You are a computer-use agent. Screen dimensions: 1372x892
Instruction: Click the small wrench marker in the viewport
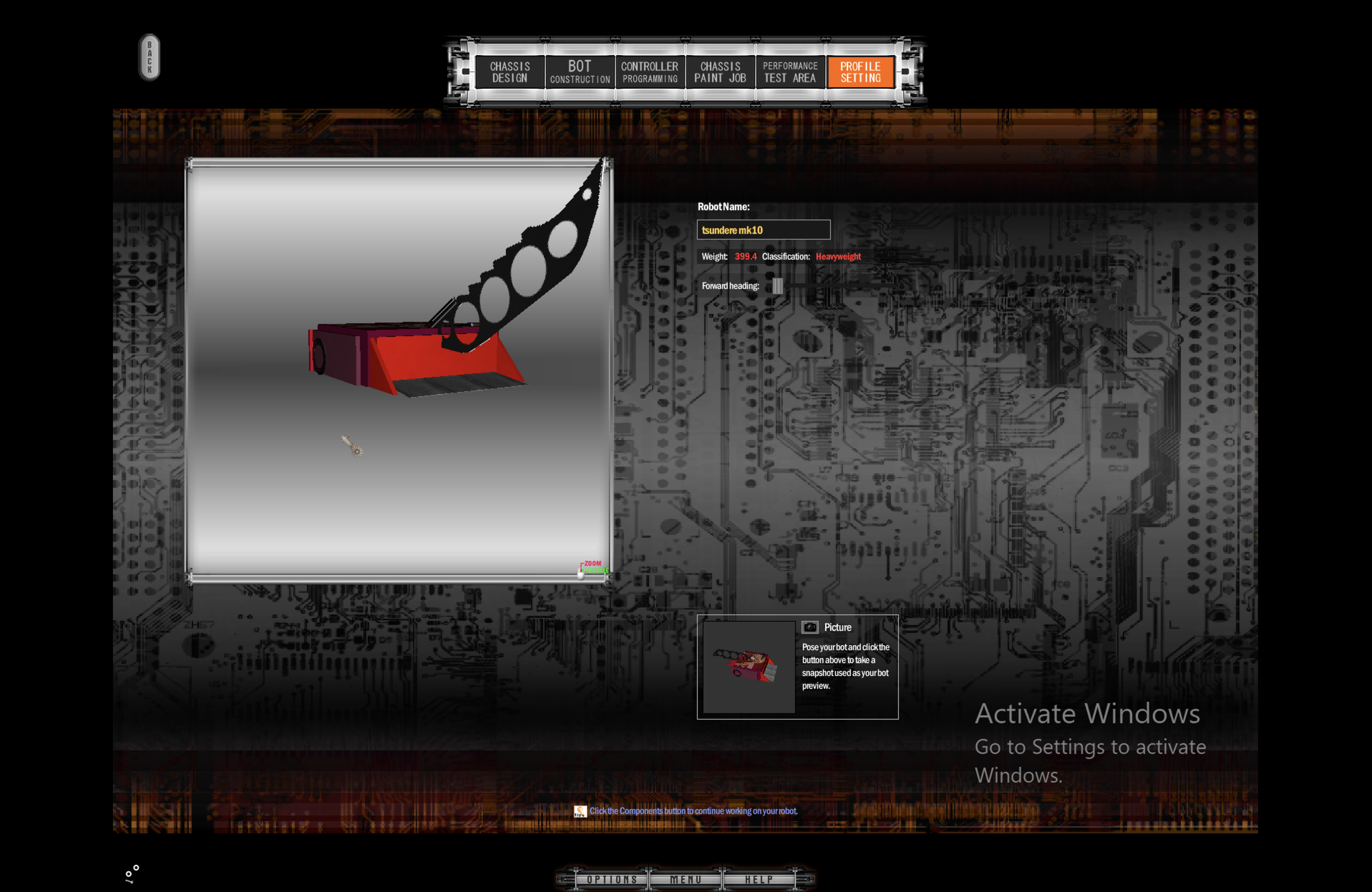[352, 446]
